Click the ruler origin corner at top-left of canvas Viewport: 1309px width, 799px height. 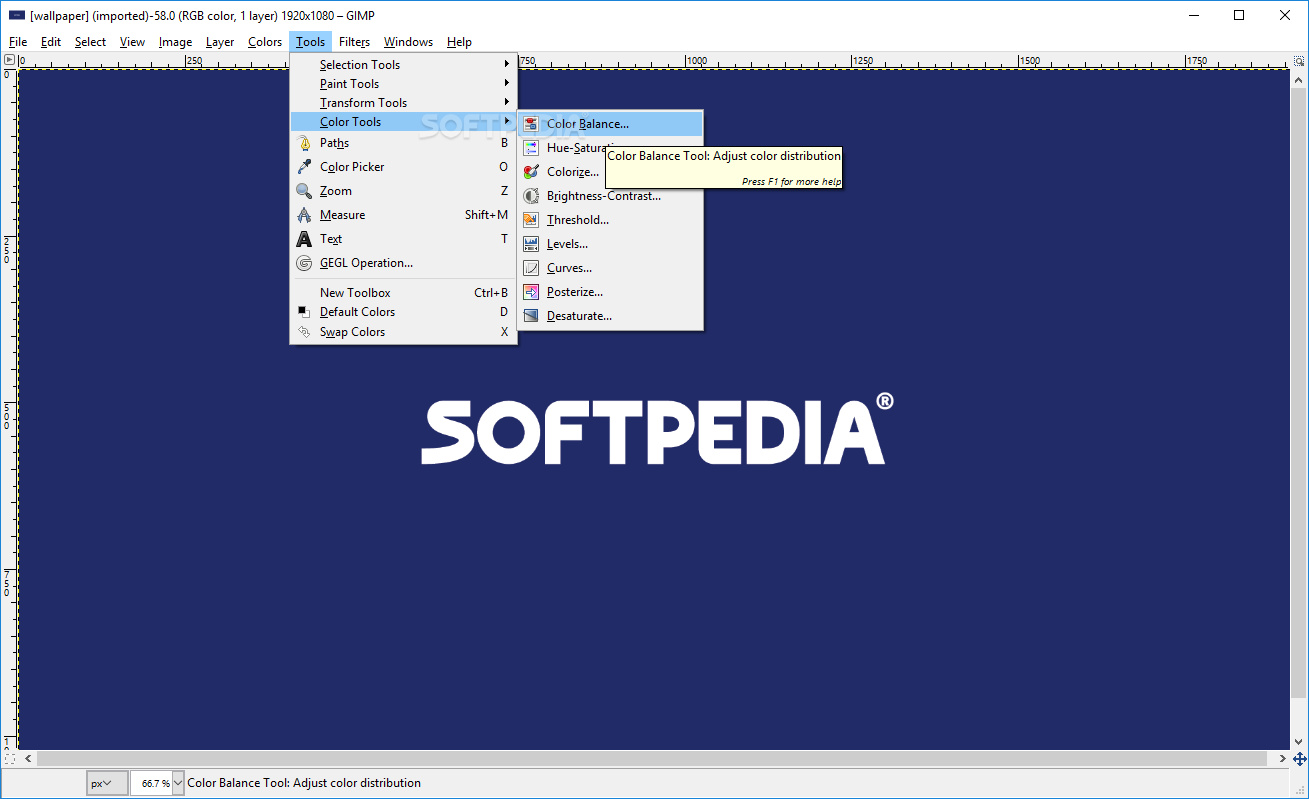point(9,61)
